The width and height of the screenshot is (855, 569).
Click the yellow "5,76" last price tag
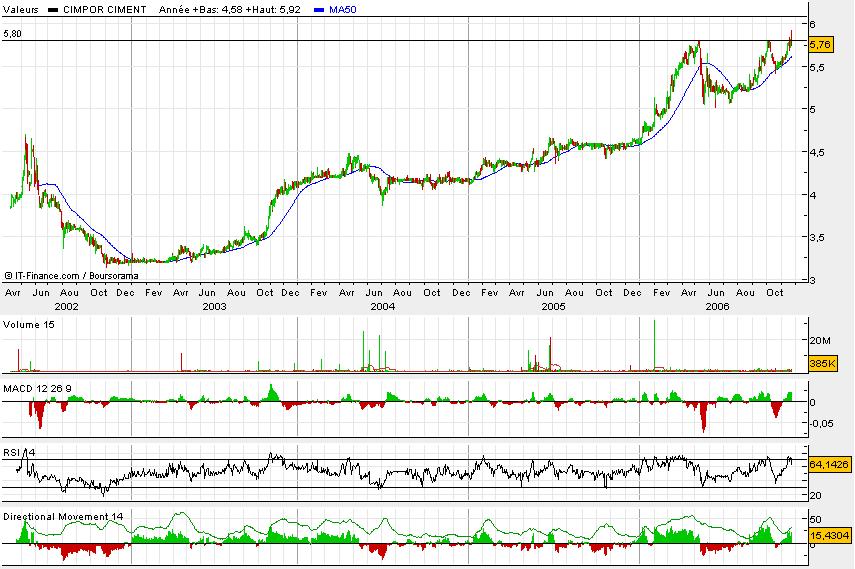click(821, 45)
